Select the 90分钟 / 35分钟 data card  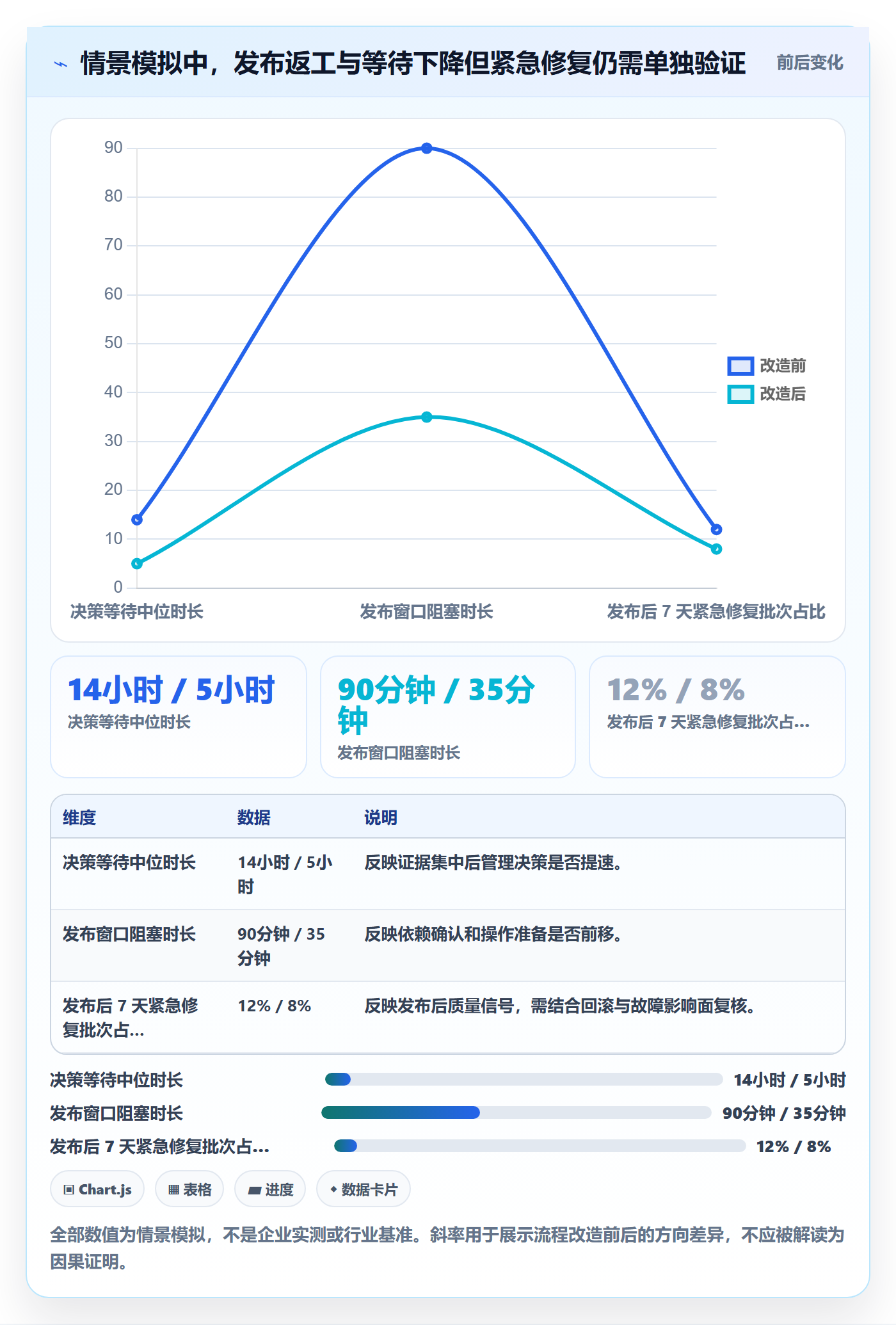(x=448, y=717)
